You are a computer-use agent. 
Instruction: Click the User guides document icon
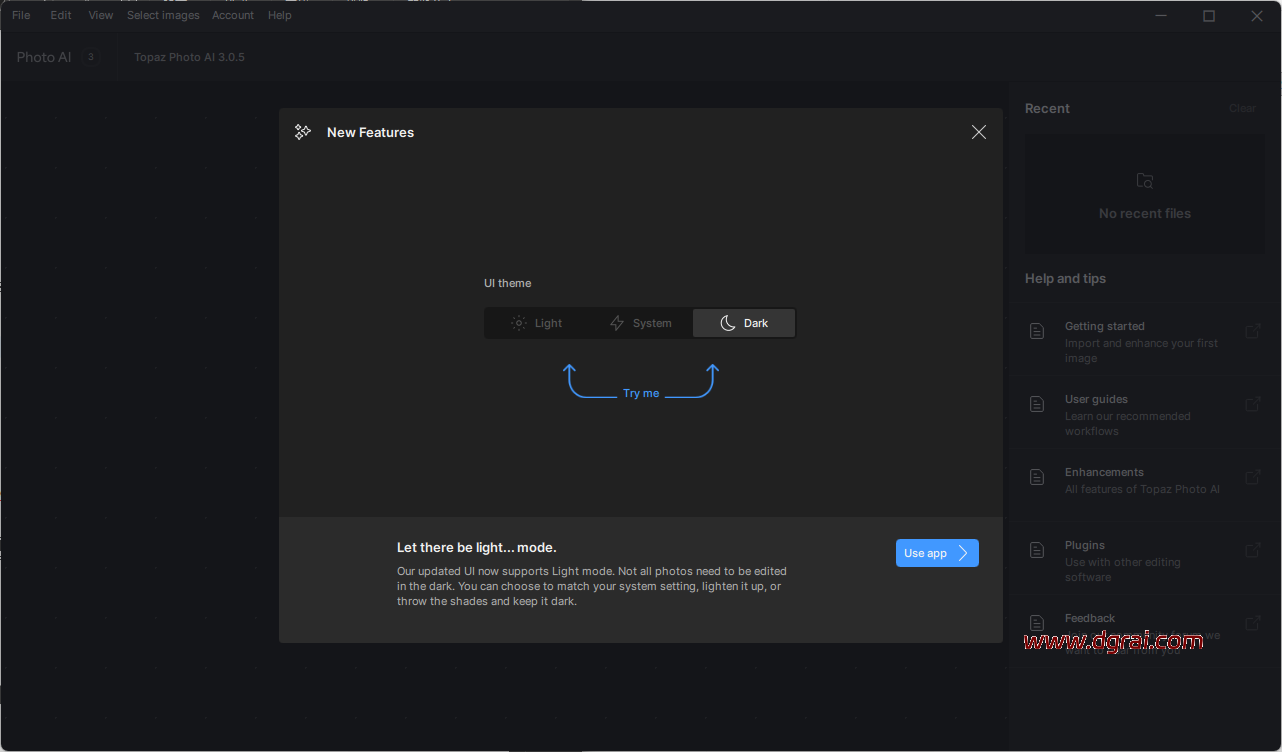pos(1038,403)
